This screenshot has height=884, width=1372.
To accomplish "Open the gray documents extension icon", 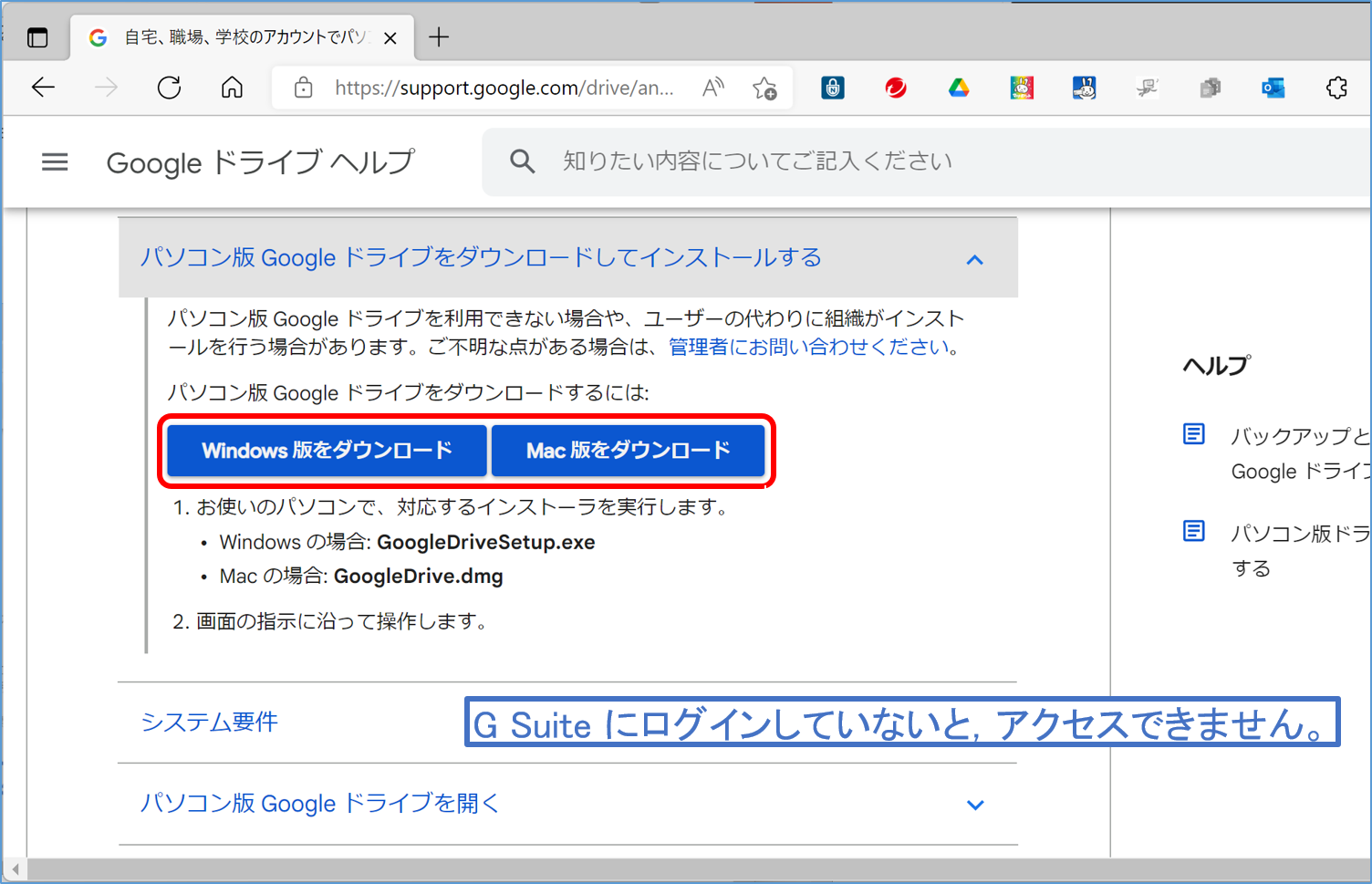I will [1211, 88].
